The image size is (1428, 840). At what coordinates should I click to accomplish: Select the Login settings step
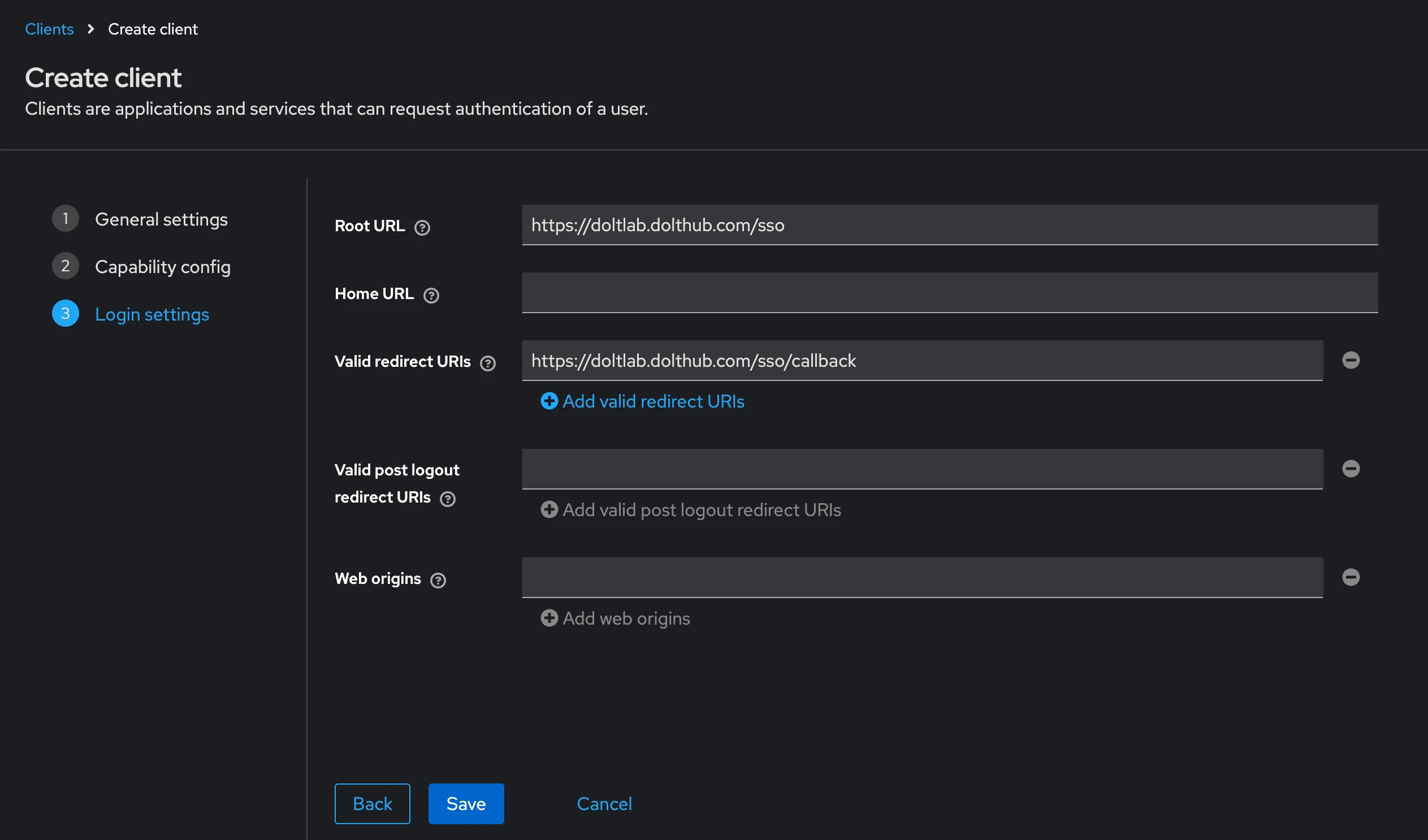coord(152,314)
